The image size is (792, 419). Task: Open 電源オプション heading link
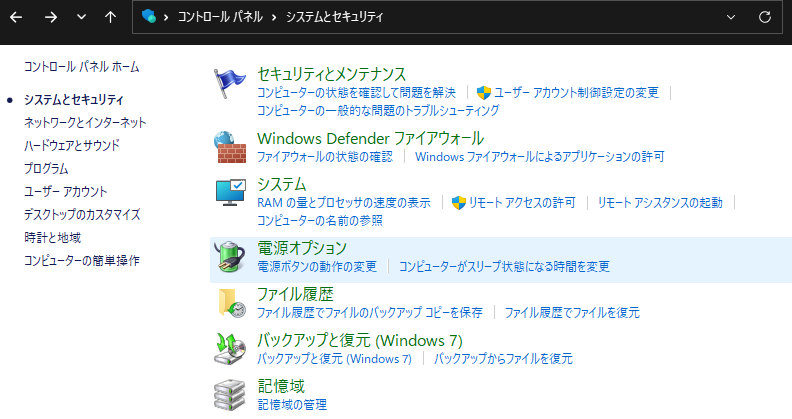[302, 248]
